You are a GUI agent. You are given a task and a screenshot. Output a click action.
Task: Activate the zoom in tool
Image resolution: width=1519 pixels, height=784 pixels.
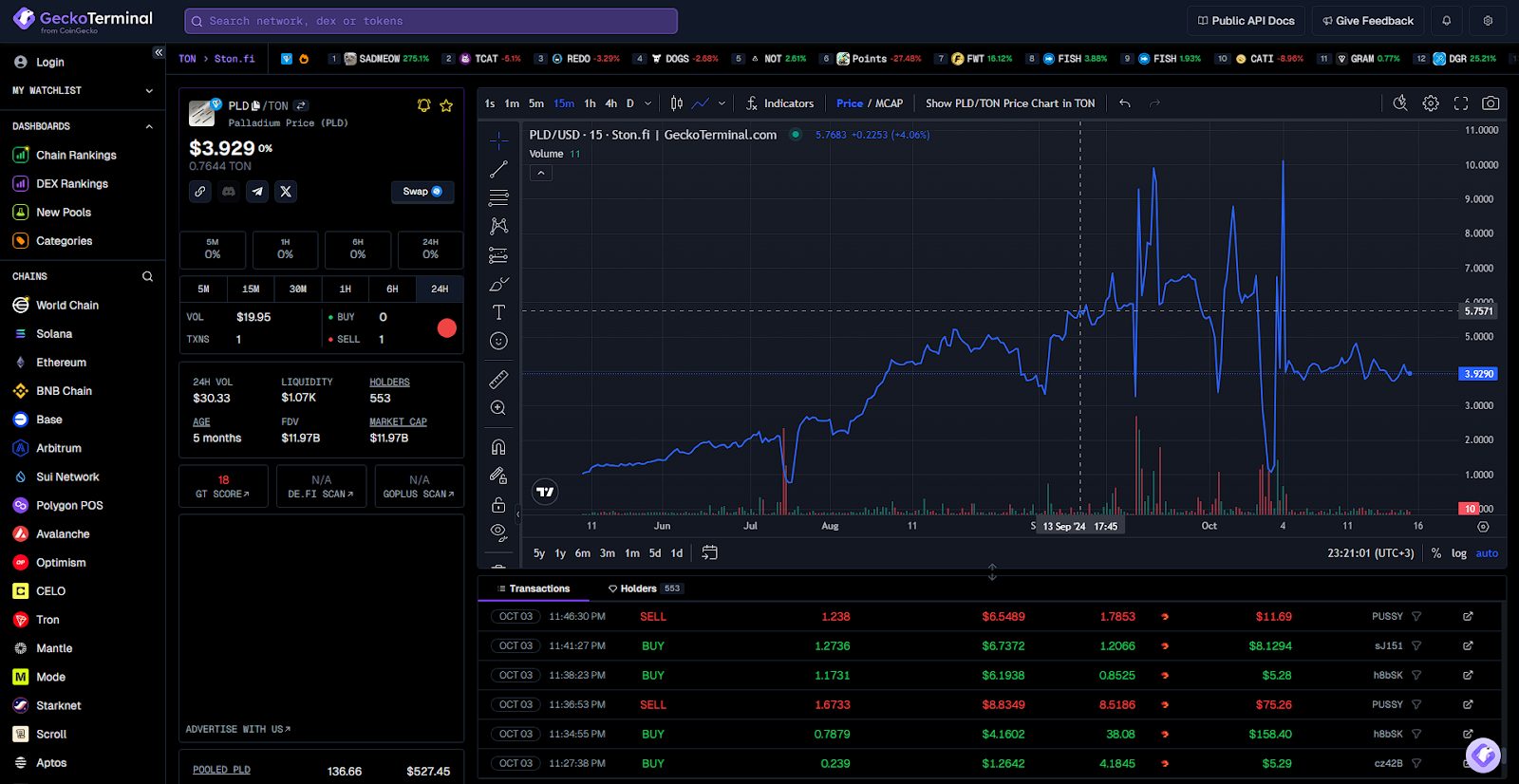(x=498, y=408)
